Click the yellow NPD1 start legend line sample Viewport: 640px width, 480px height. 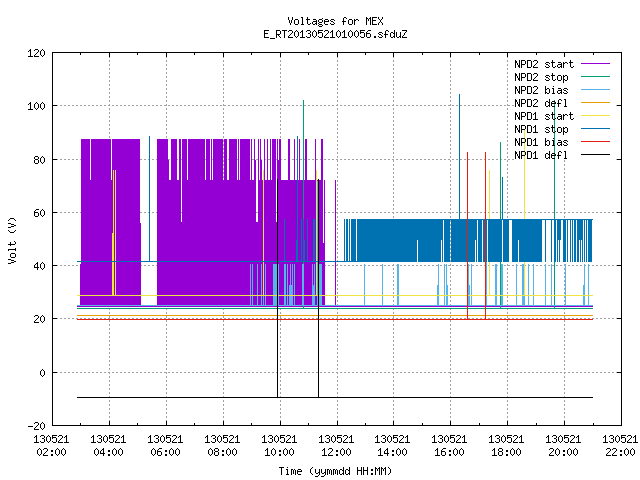click(x=595, y=116)
